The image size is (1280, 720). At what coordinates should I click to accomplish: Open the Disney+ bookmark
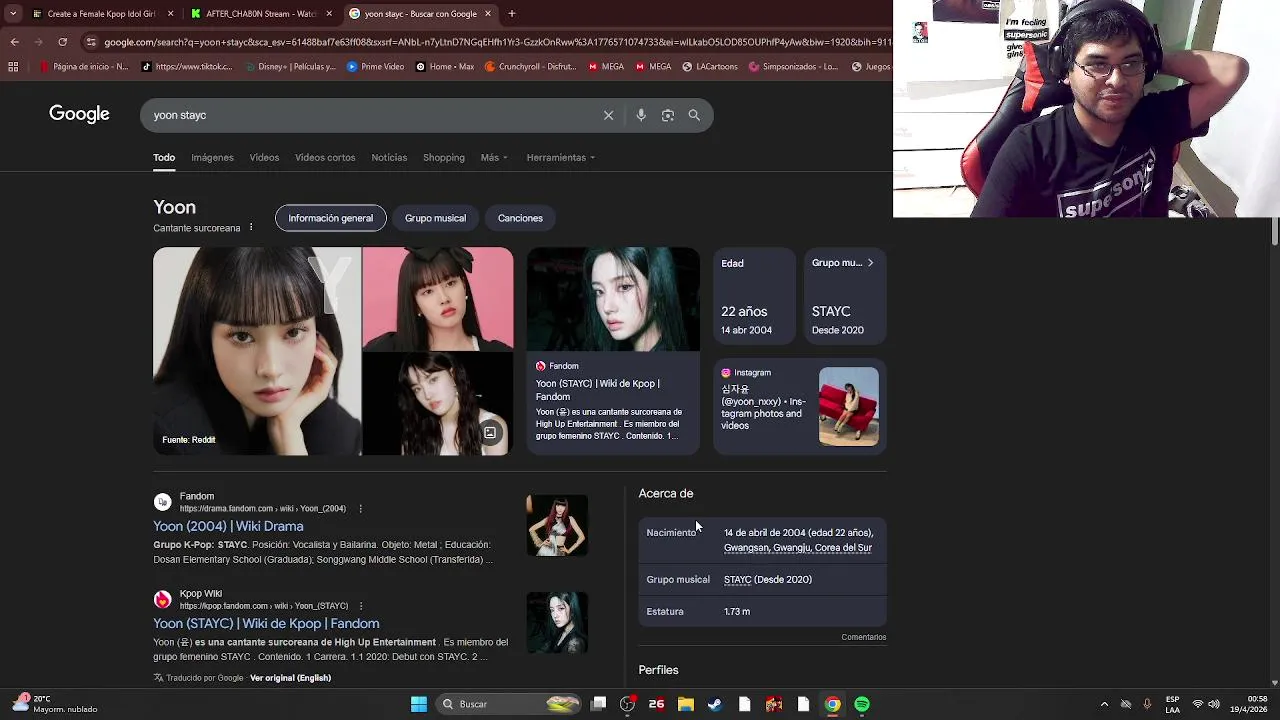(x=288, y=67)
